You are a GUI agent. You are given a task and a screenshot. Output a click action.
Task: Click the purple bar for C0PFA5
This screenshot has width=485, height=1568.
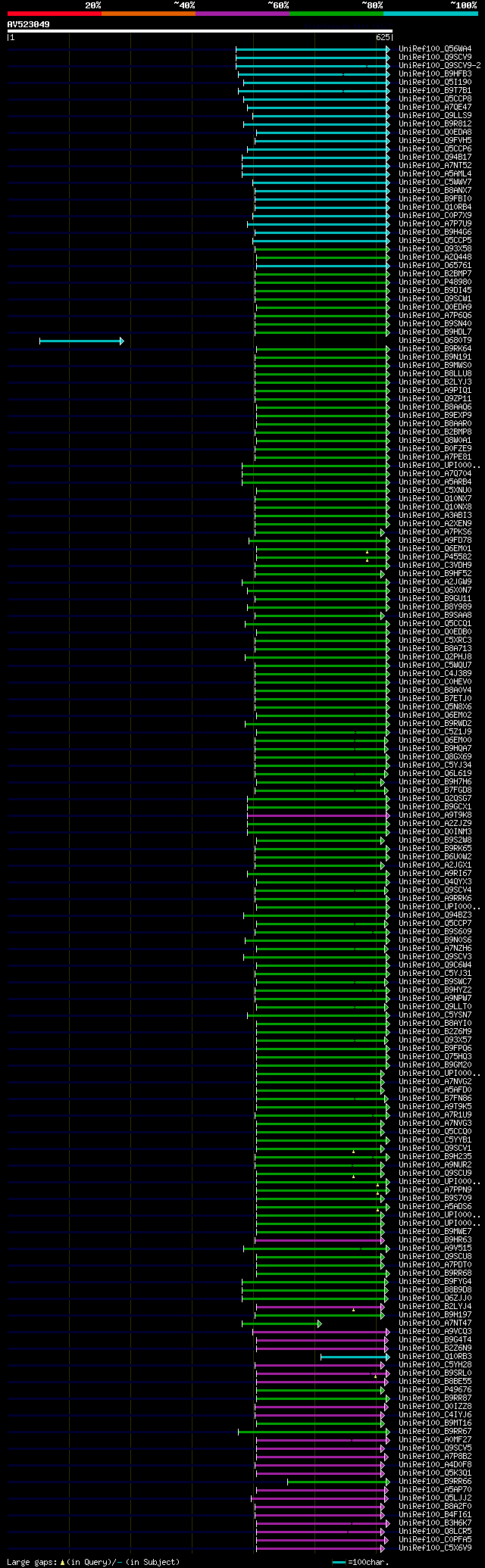pos(322,1540)
